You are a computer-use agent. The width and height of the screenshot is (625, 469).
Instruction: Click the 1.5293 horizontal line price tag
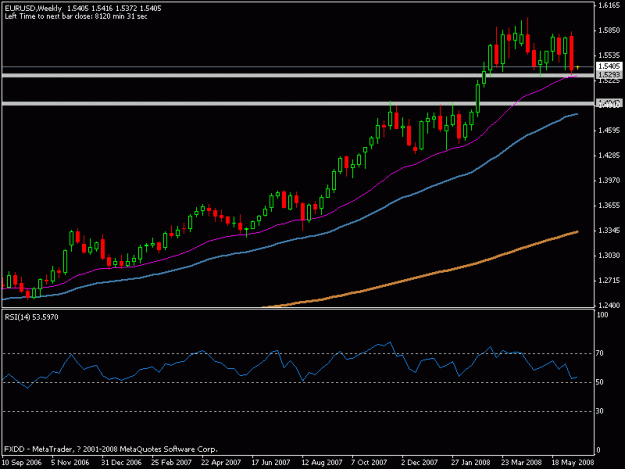(x=609, y=75)
